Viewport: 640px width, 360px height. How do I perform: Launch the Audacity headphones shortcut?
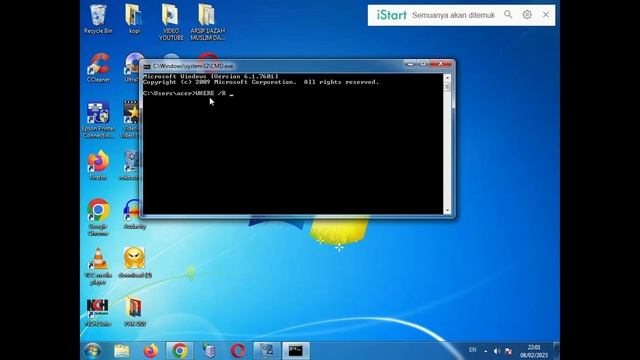point(134,214)
